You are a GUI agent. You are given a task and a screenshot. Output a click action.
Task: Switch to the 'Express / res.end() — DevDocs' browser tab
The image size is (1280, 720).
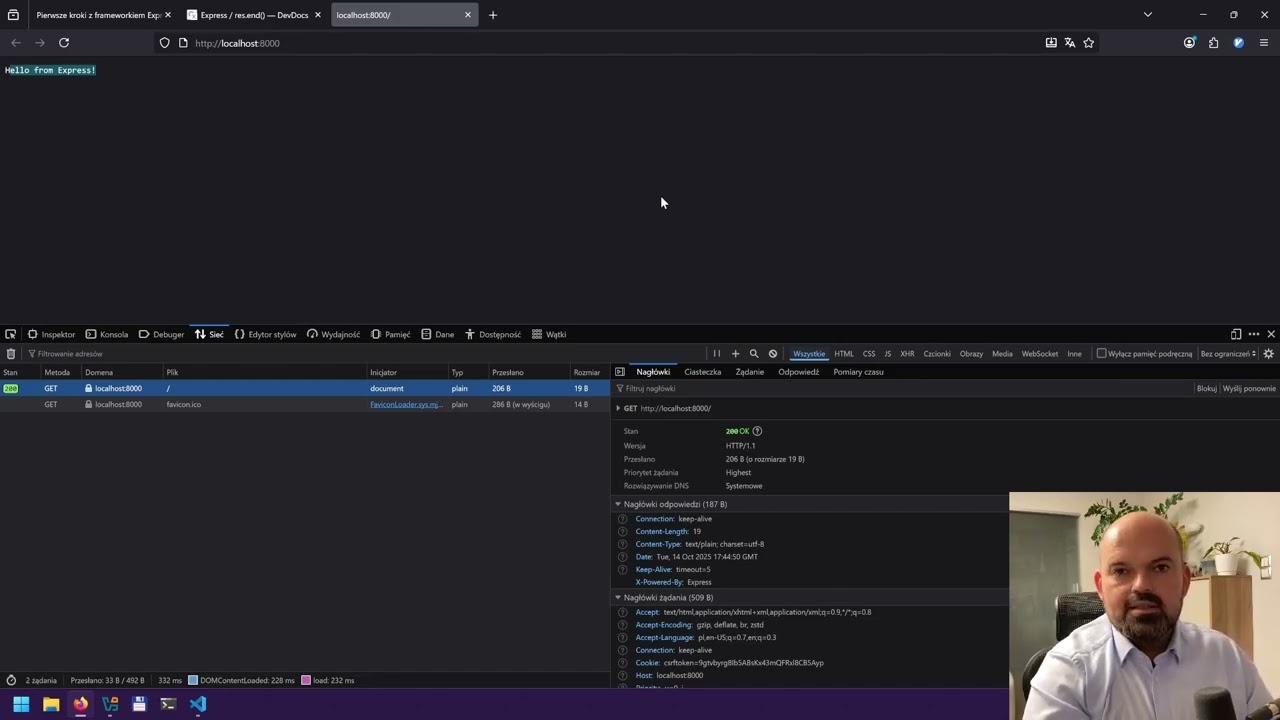pos(254,15)
